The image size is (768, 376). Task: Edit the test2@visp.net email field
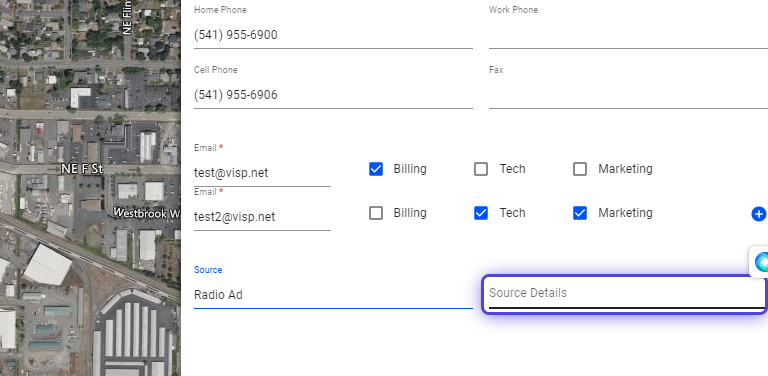click(x=262, y=217)
